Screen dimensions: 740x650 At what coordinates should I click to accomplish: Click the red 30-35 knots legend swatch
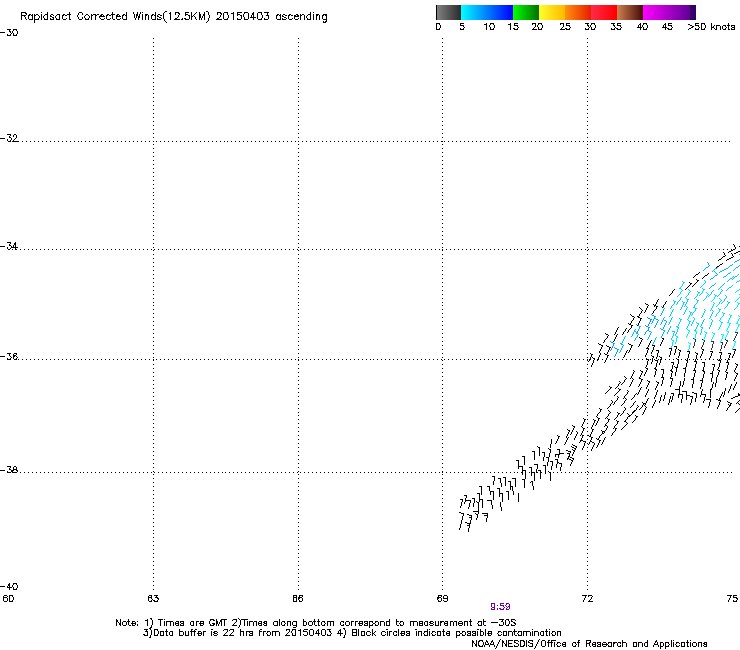click(x=604, y=12)
